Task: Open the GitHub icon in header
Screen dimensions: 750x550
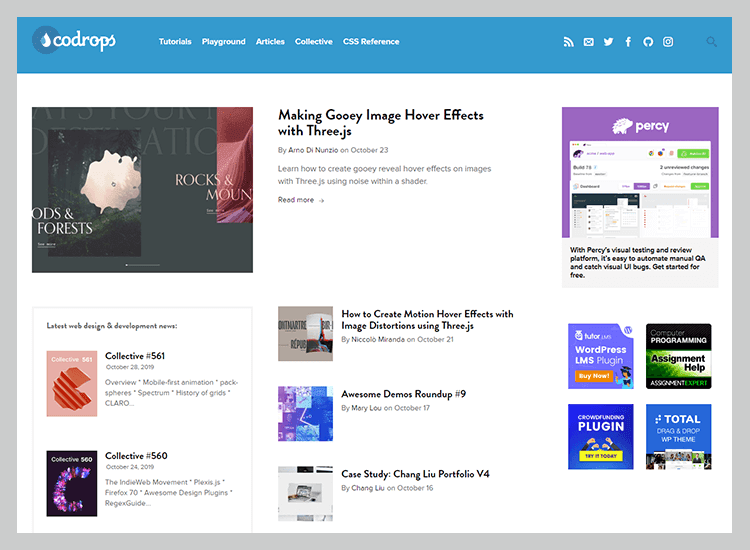Action: (648, 42)
